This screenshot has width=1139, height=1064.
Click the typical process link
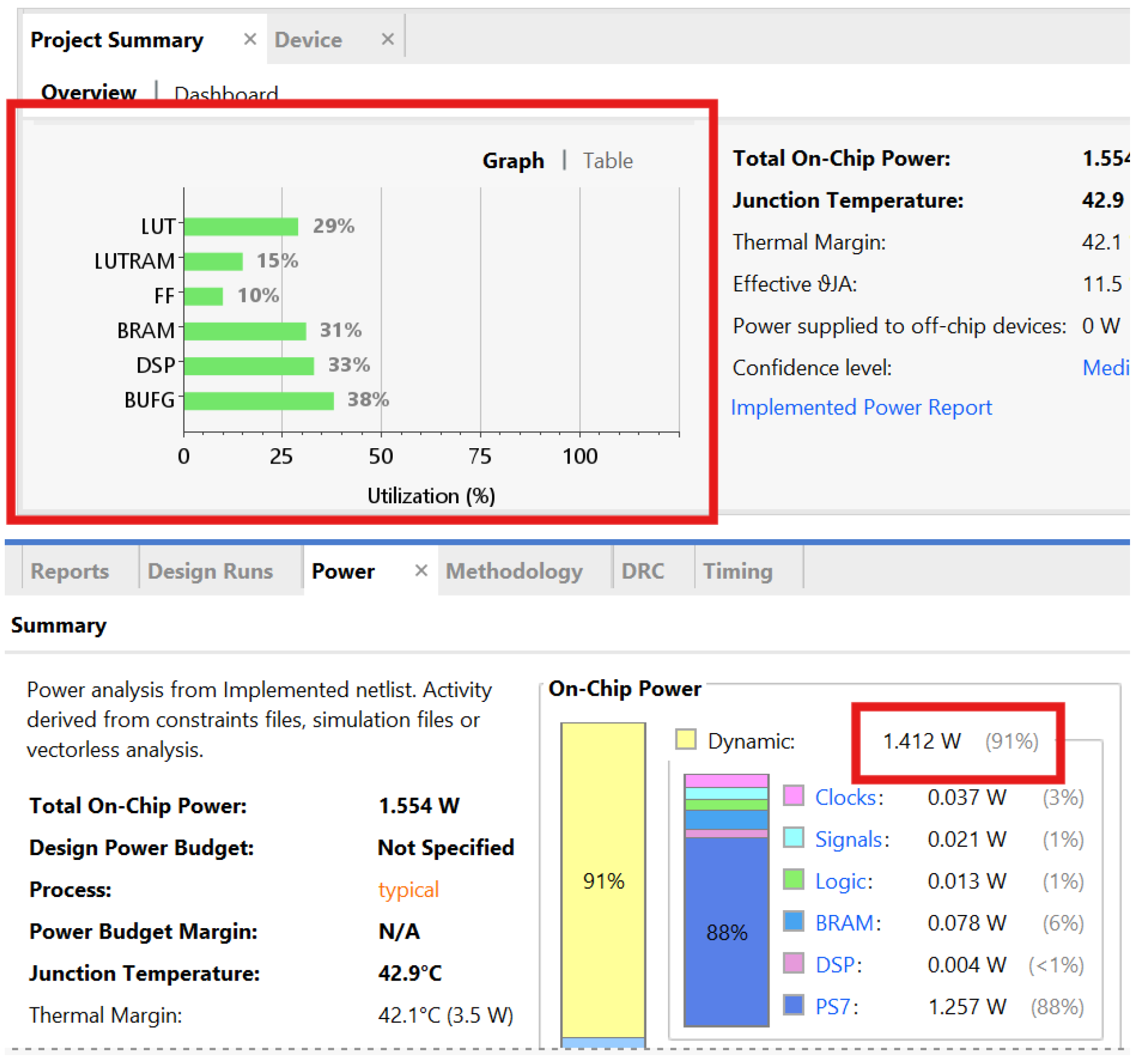(x=409, y=890)
